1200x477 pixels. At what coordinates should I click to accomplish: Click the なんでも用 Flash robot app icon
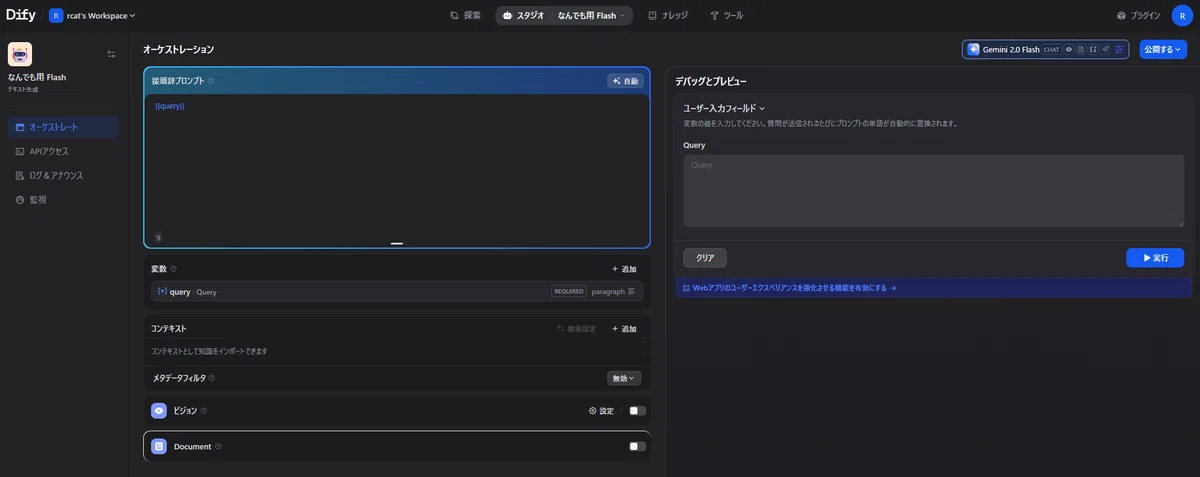coord(20,54)
